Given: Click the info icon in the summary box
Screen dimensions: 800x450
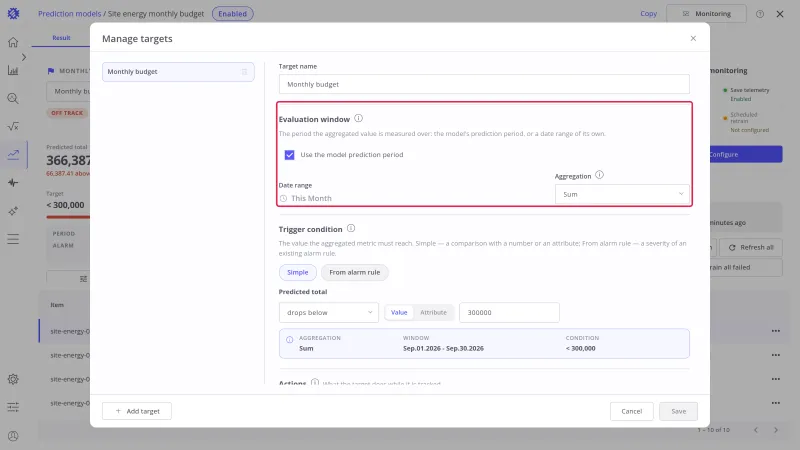Looking at the screenshot, I should tap(289, 339).
